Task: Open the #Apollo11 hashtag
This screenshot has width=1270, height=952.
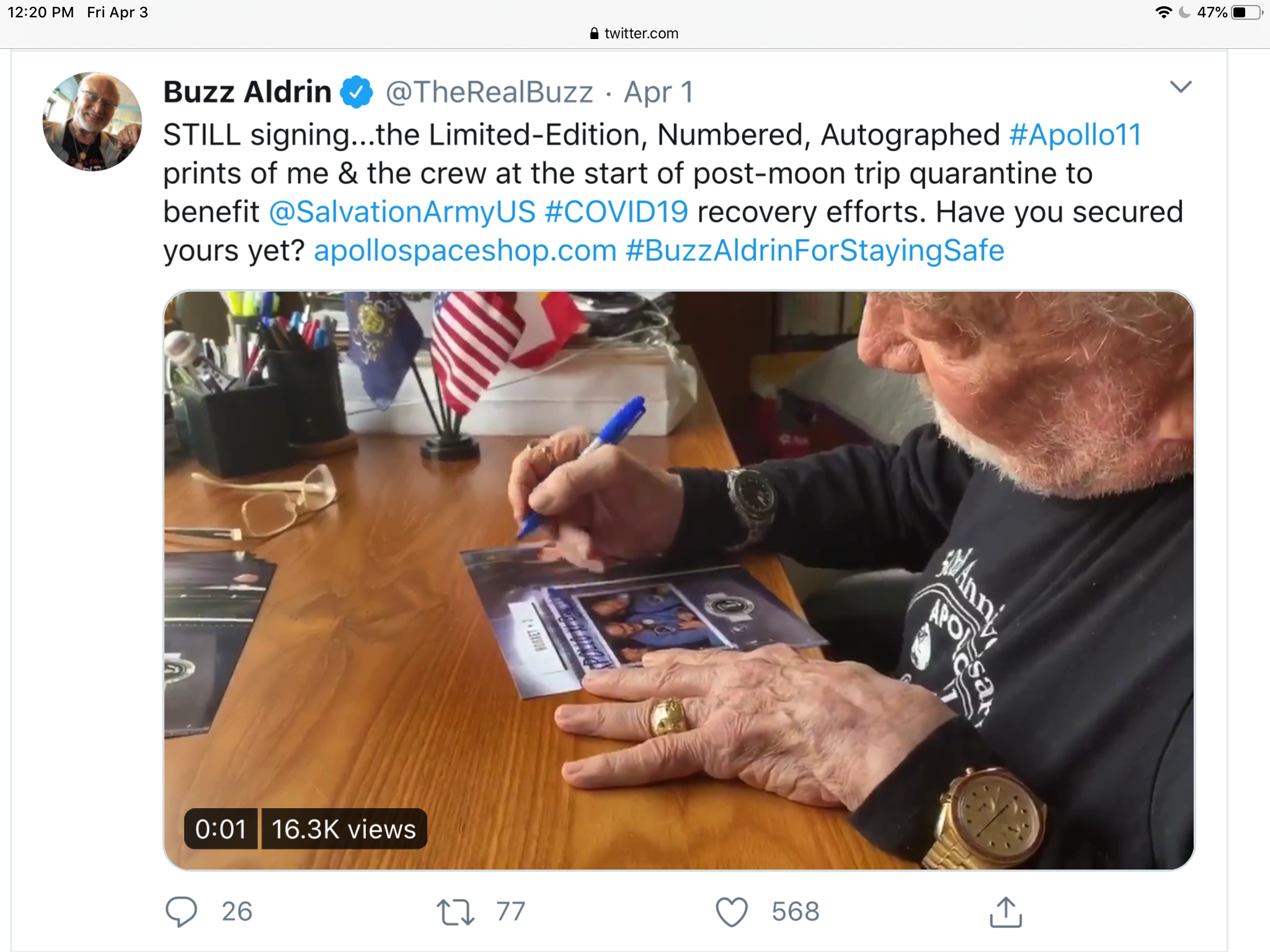Action: click(1075, 134)
